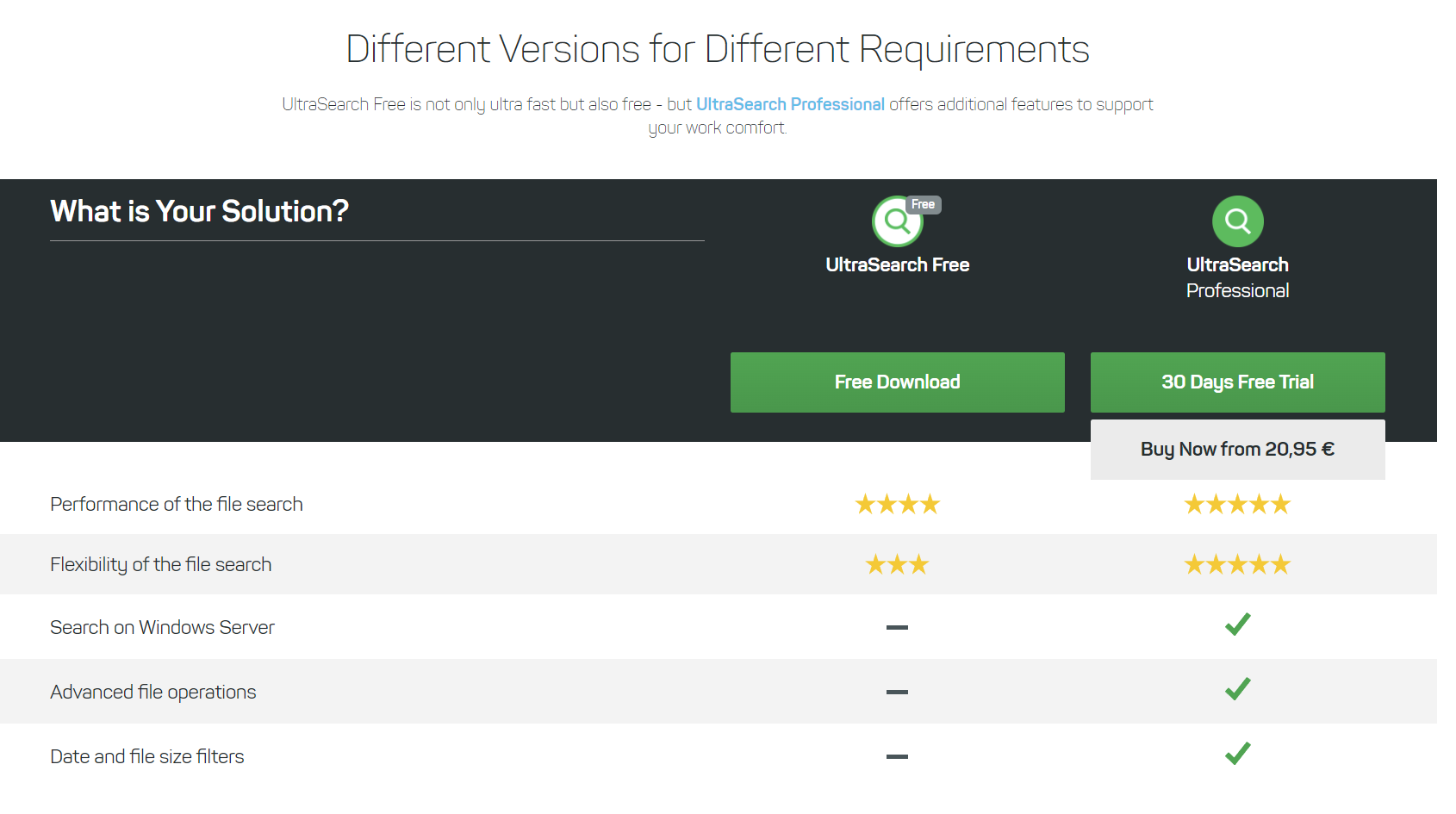The image size is (1456, 814).
Task: Click the 'Search on Windows Server' row label
Action: coord(162,627)
